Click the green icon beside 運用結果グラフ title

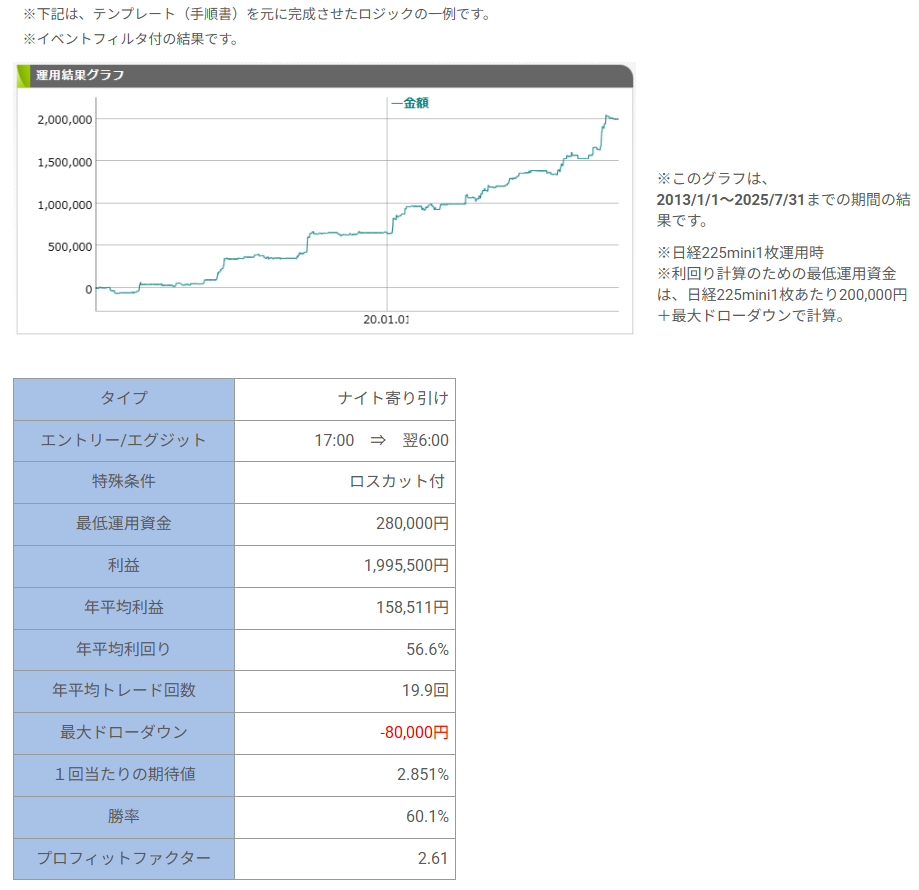24,75
